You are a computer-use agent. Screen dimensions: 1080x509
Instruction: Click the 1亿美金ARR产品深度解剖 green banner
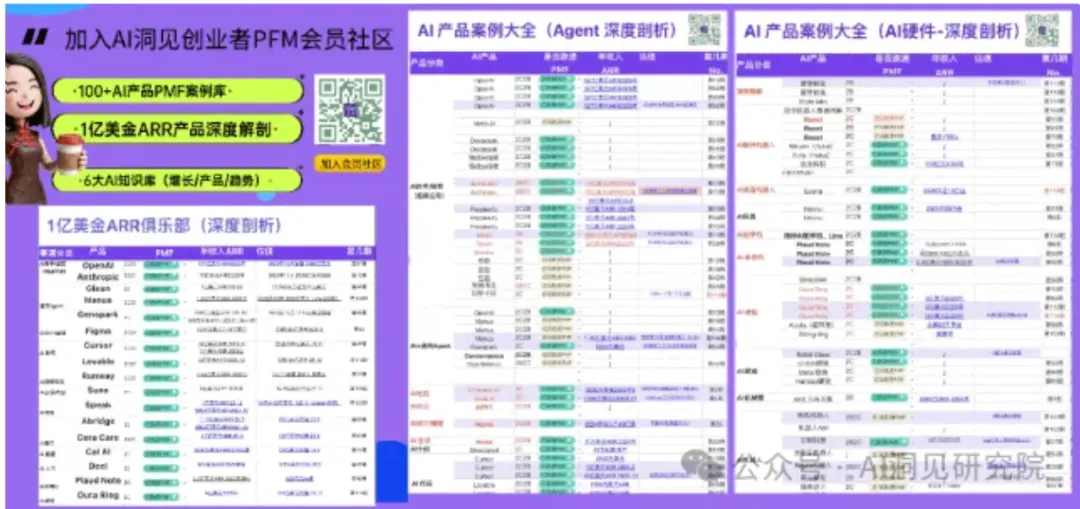(178, 129)
